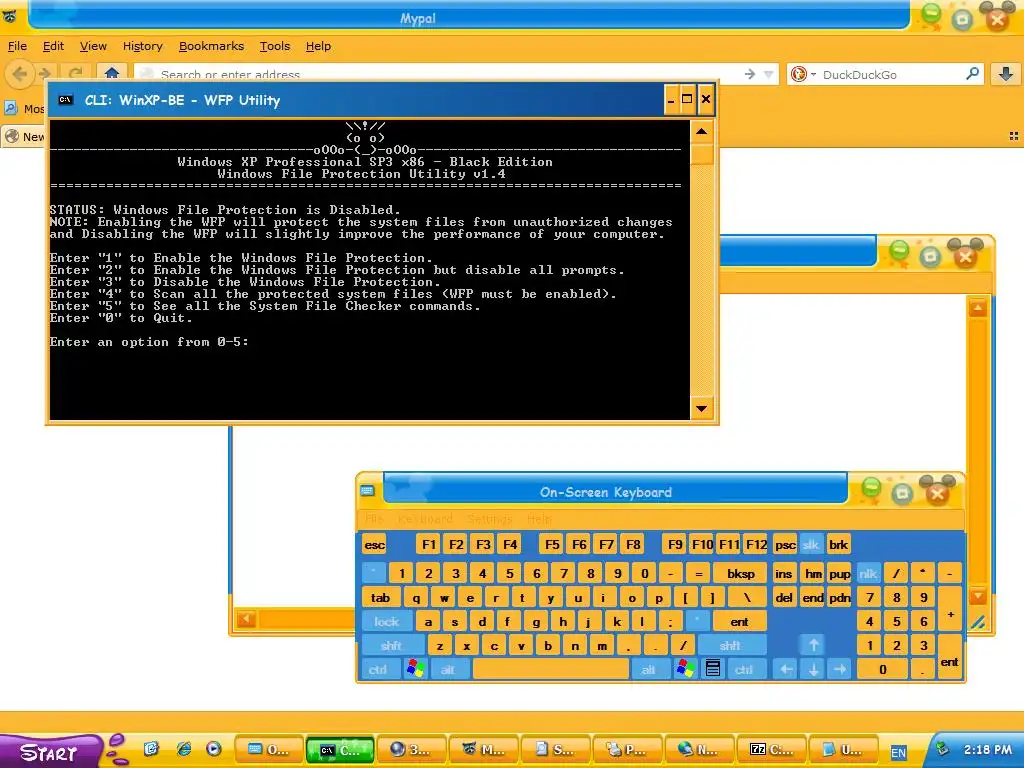Toggle the right shft key

(730, 646)
